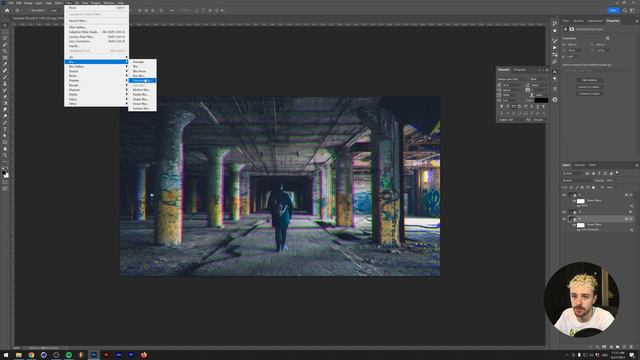Open the Opacity dropdown in Layers panel
Viewport: 640px width, 360px height.
point(611,181)
